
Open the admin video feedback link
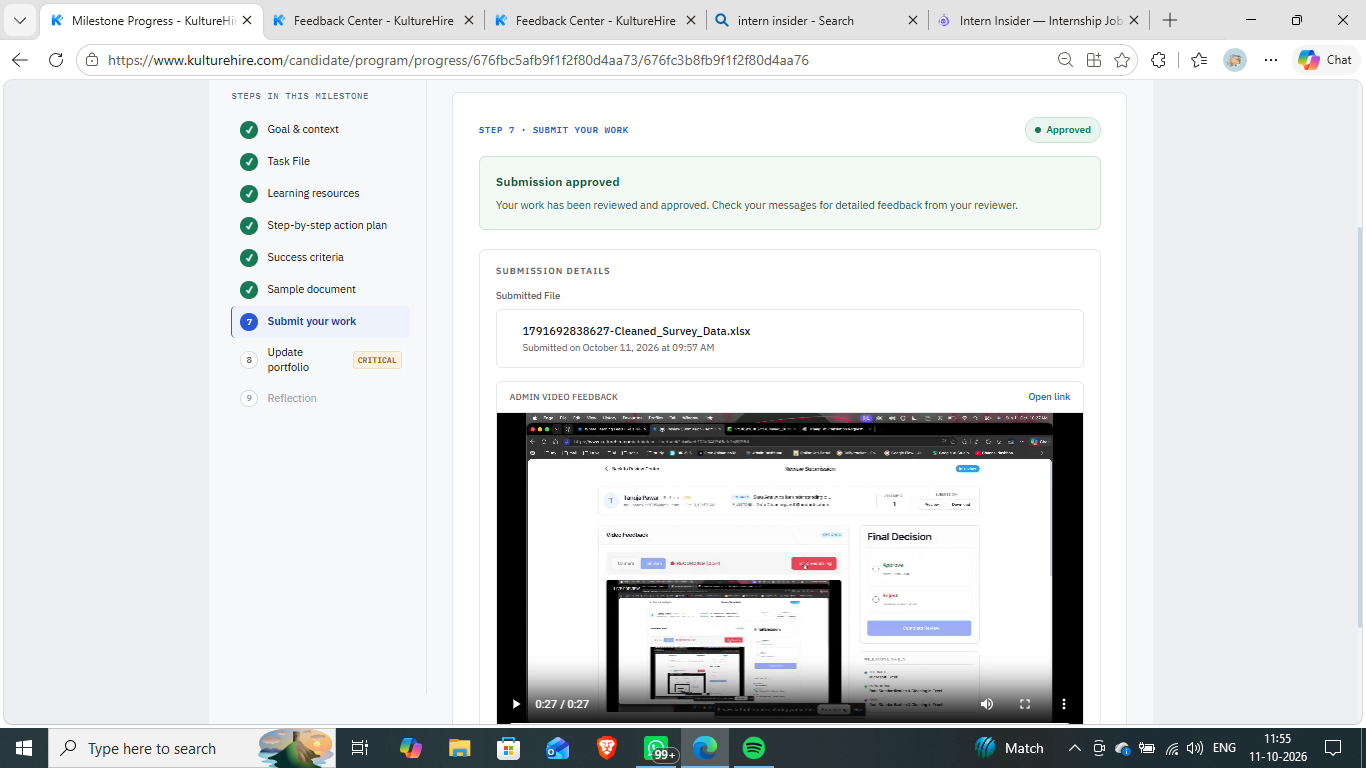click(1049, 397)
